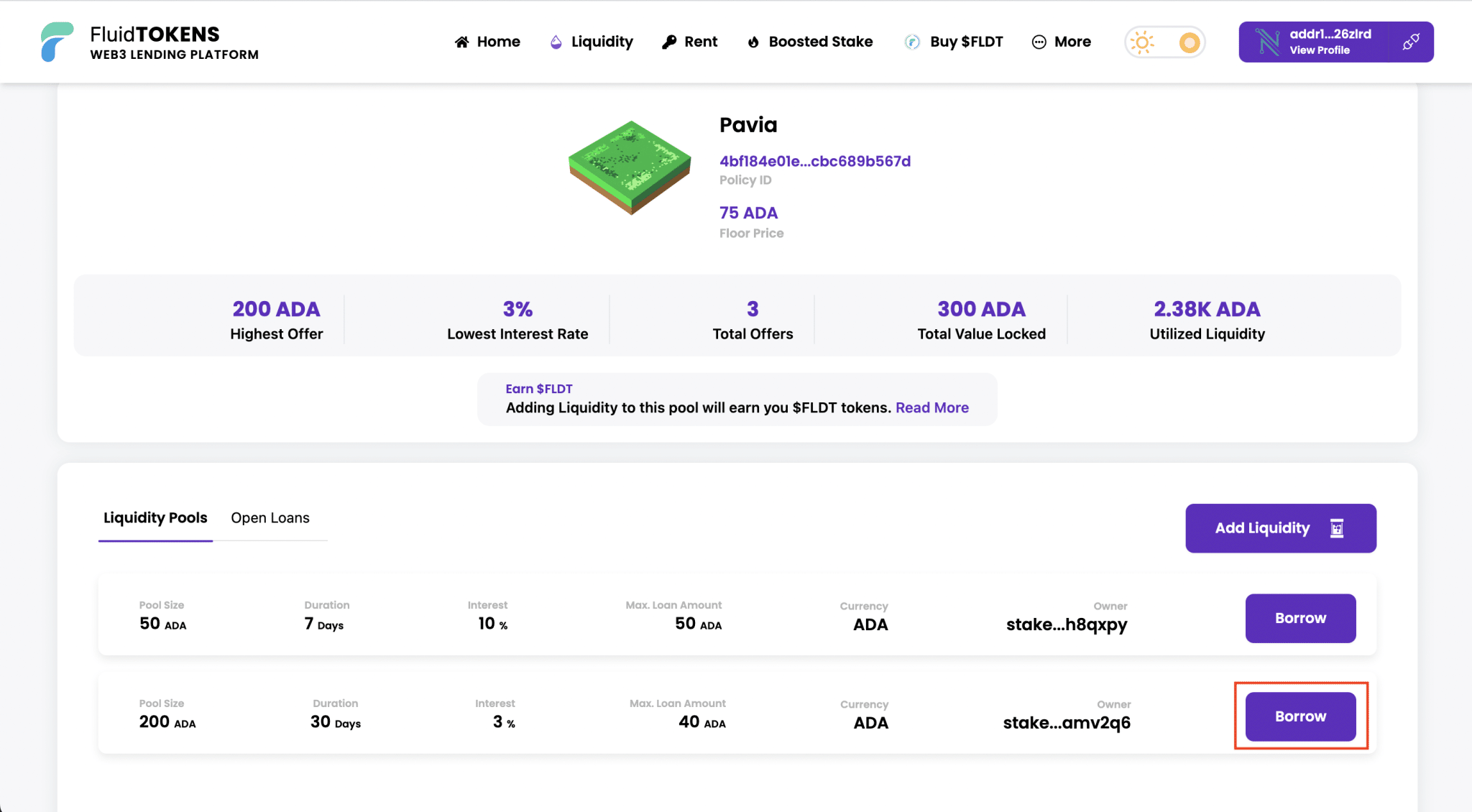The width and height of the screenshot is (1472, 812).
Task: Click the Liquidity droplet icon
Action: pos(555,42)
